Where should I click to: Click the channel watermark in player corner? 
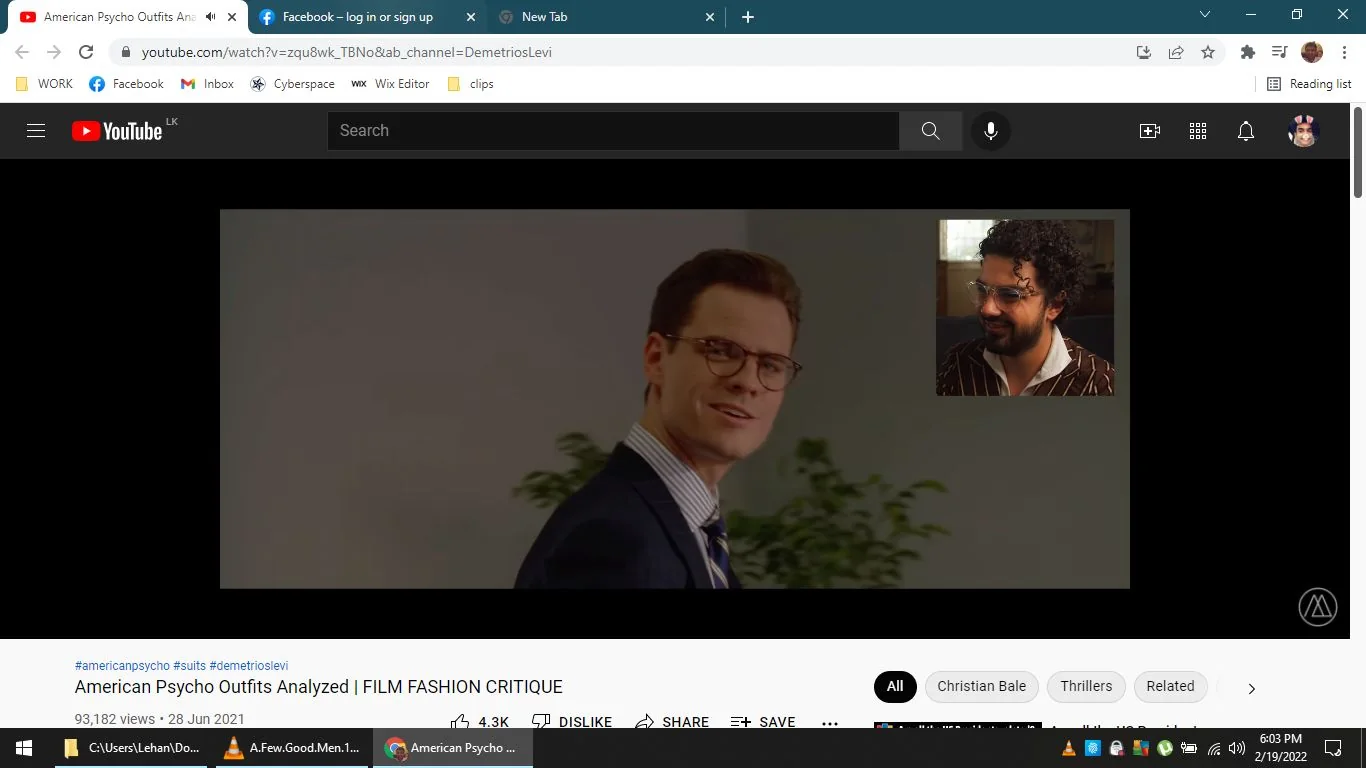[x=1318, y=607]
